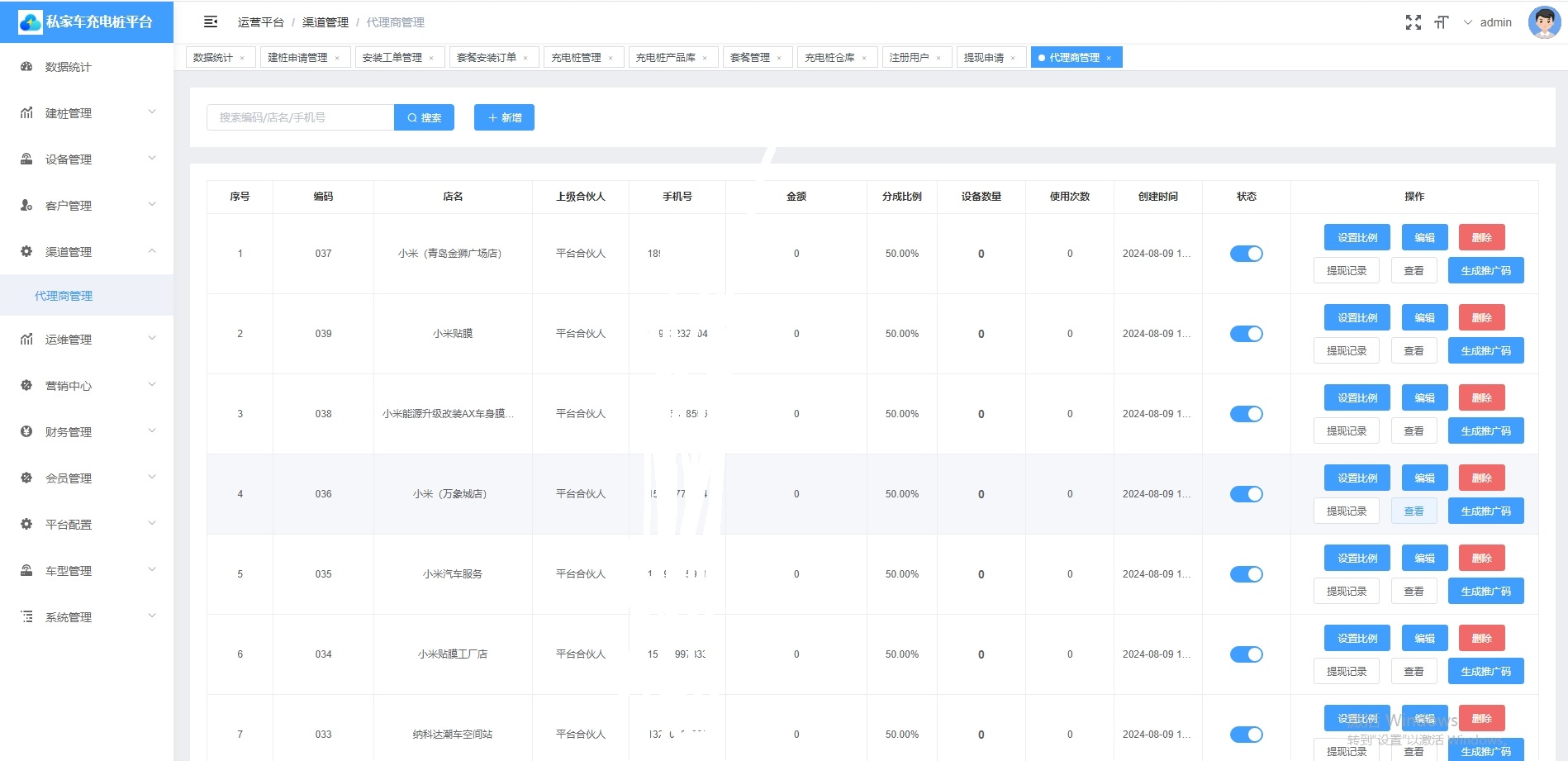Open the admin user dropdown

click(x=1489, y=22)
